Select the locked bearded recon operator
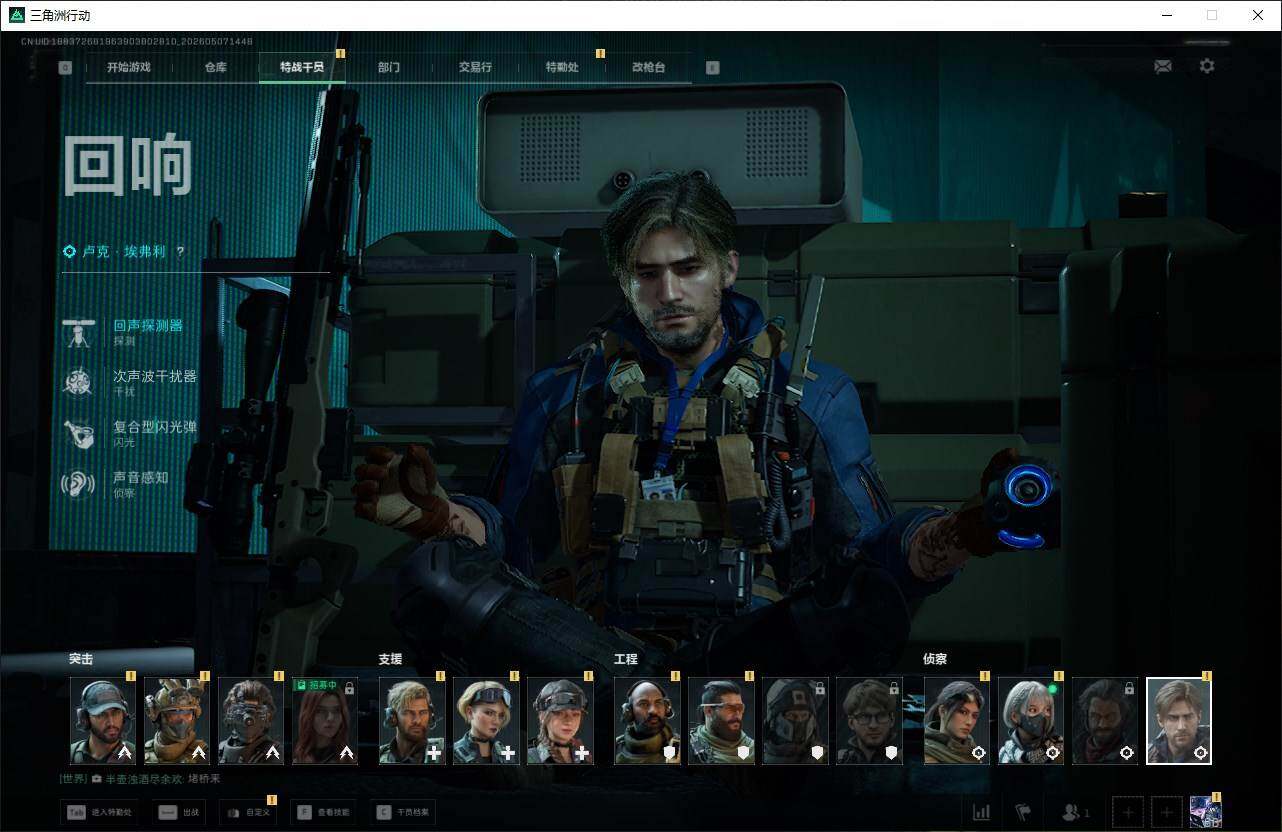 pyautogui.click(x=1105, y=721)
